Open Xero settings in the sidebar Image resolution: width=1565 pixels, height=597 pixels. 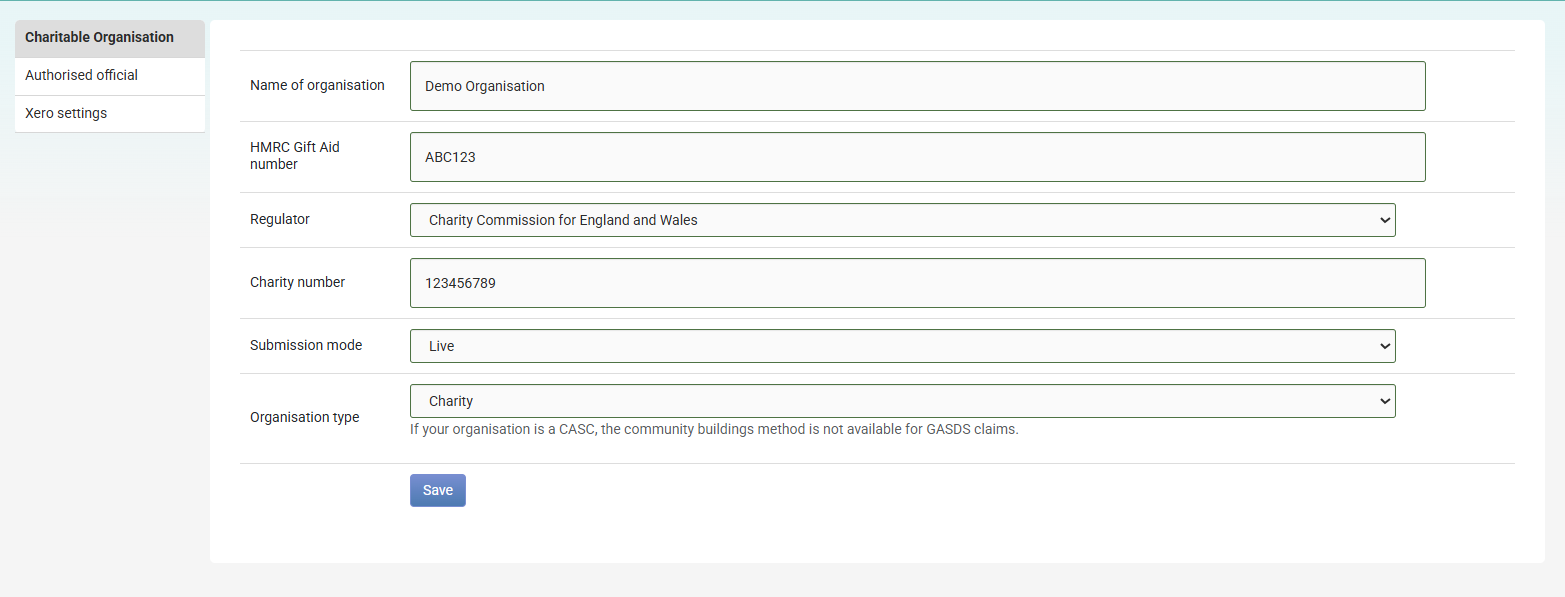click(x=110, y=114)
